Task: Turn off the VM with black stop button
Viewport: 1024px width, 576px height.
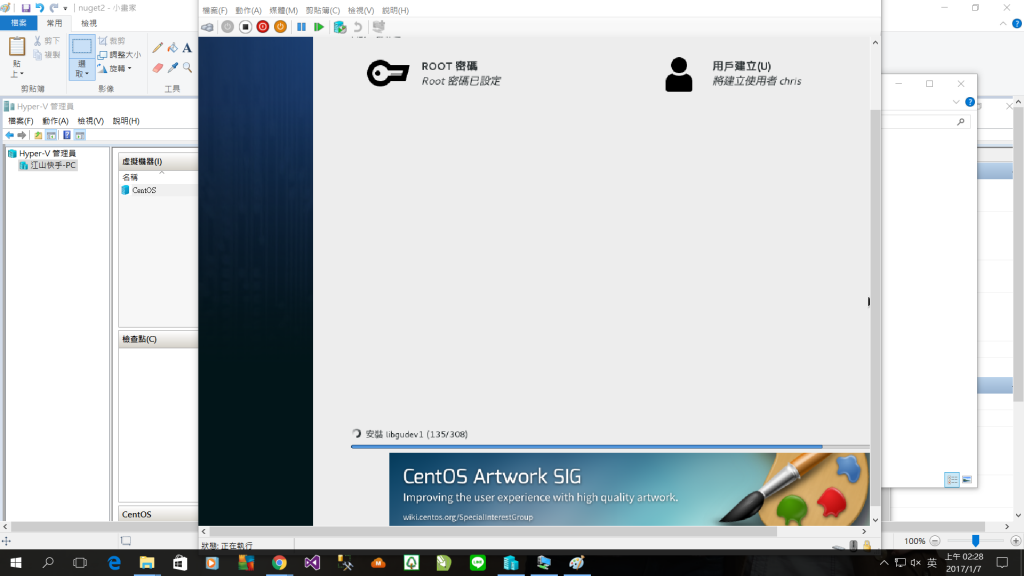Action: (x=245, y=27)
